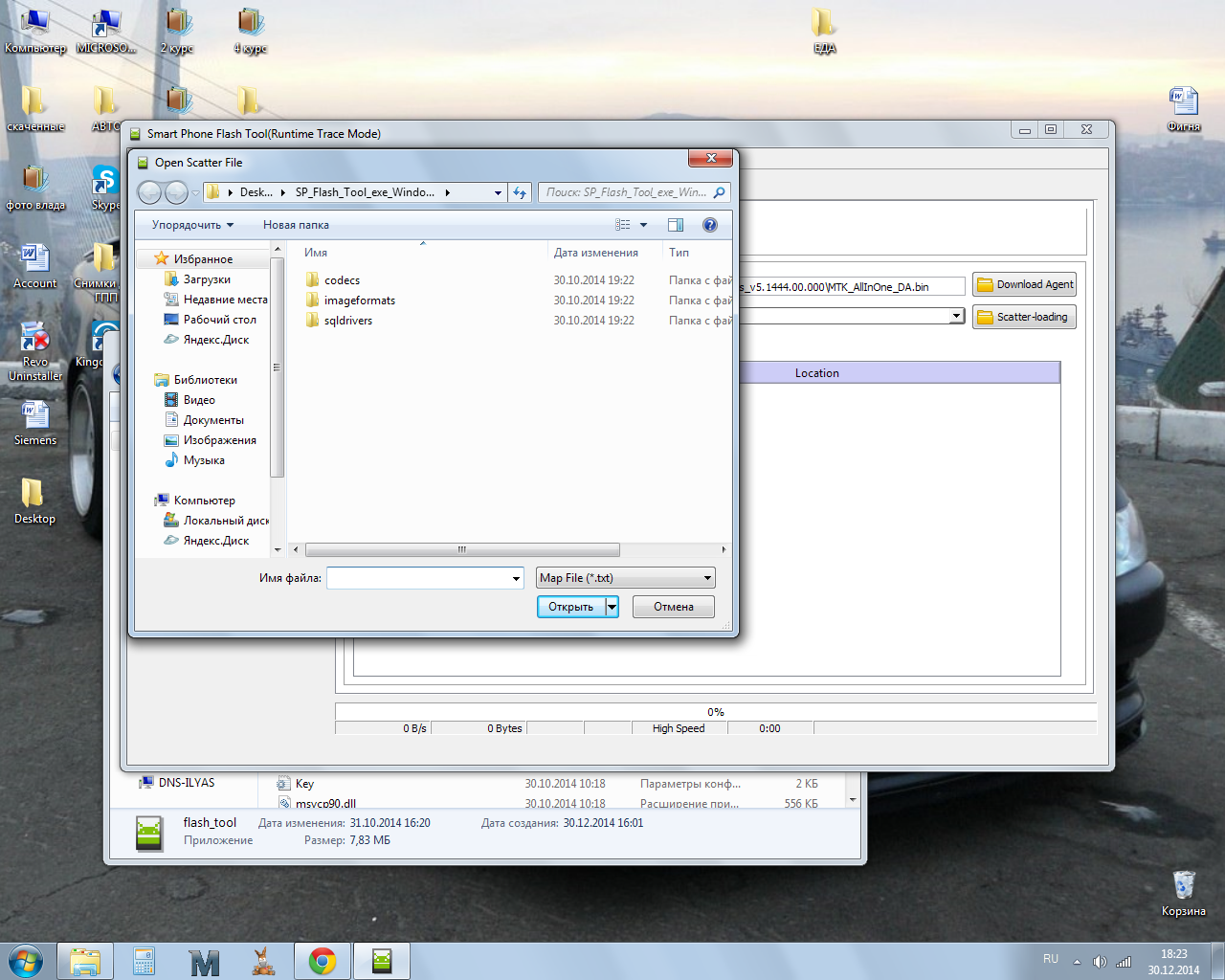This screenshot has height=980, width=1225.
Task: Click the help question mark icon
Action: (709, 225)
